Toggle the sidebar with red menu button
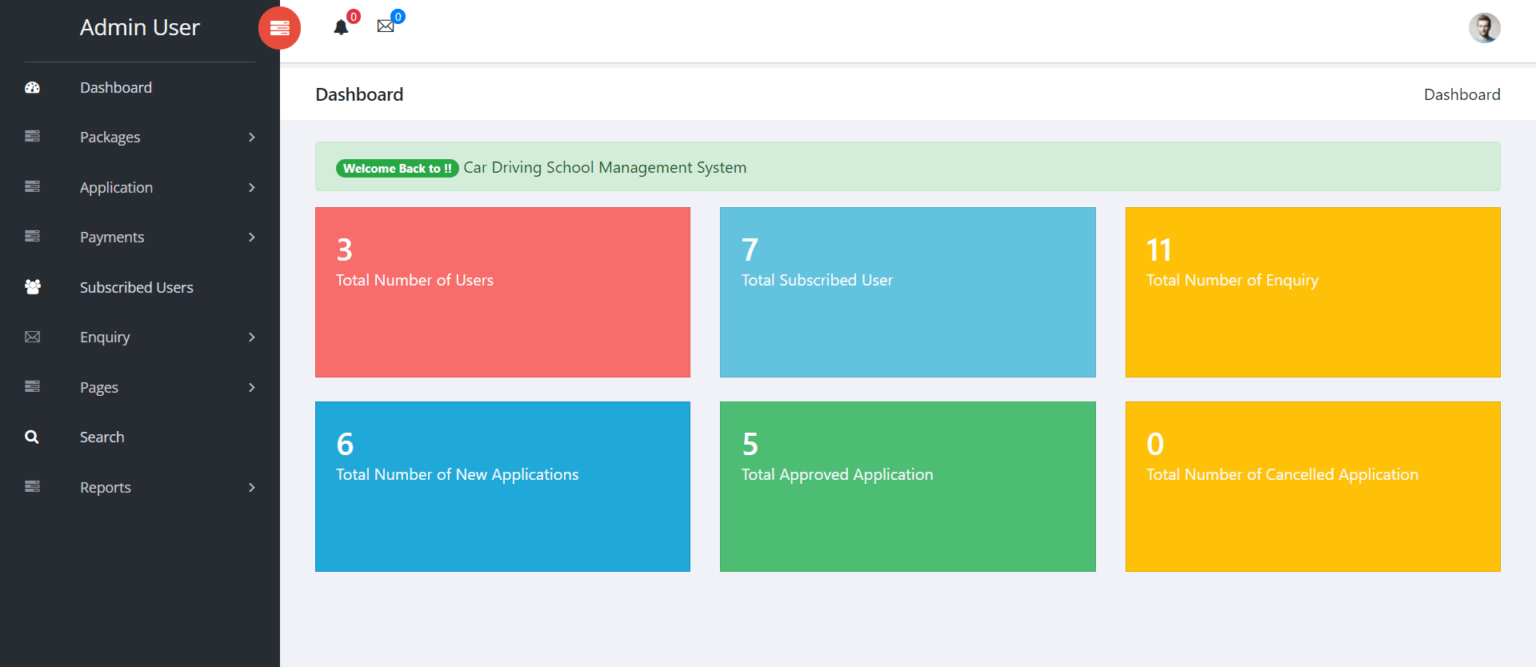The width and height of the screenshot is (1536, 667). click(279, 28)
